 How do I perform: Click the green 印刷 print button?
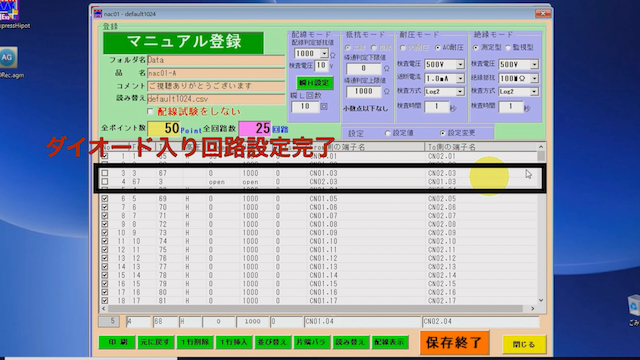coord(117,342)
